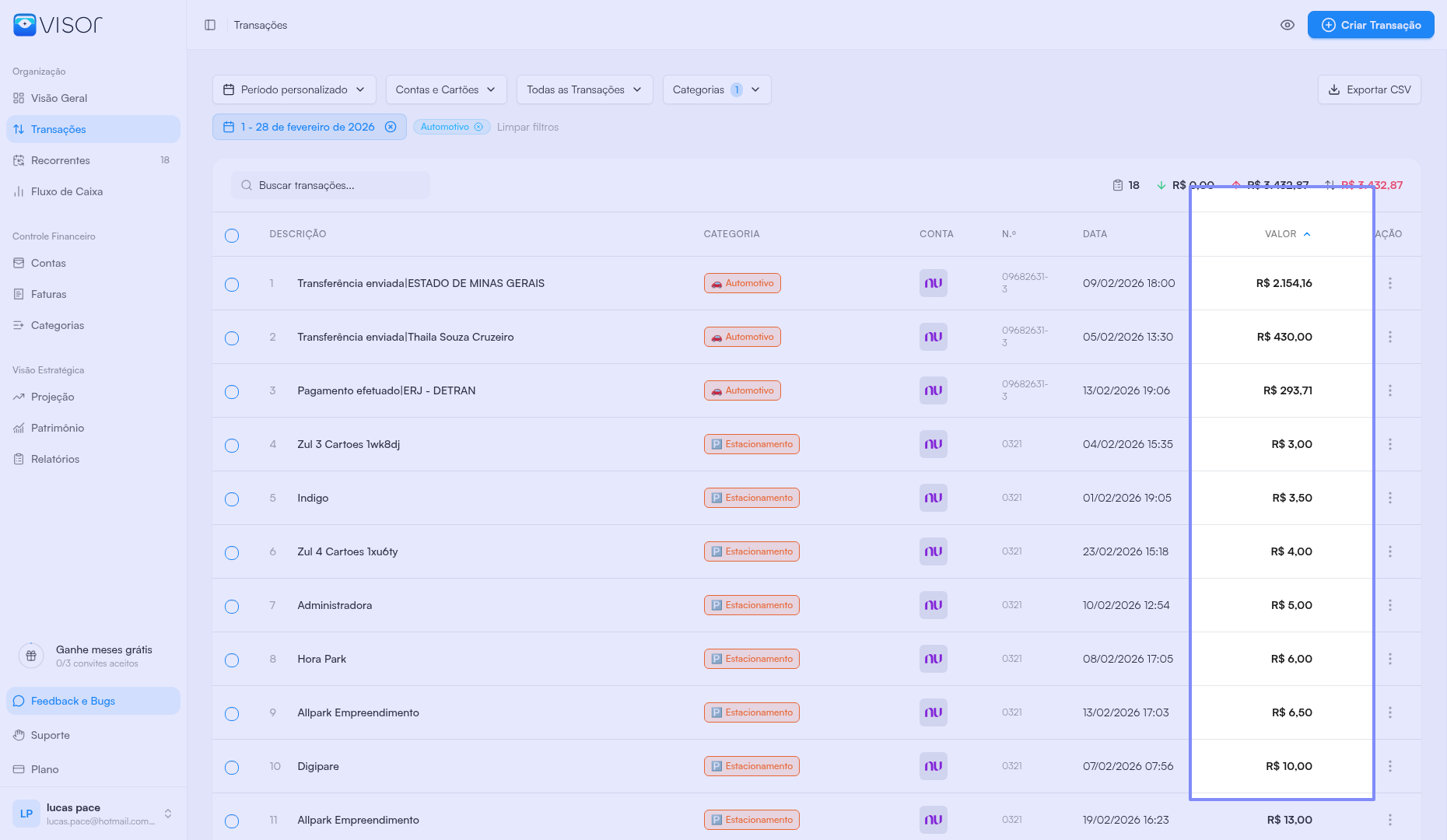This screenshot has height=840, width=1447.
Task: Export transactions with Exportar CSV
Action: tap(1369, 89)
